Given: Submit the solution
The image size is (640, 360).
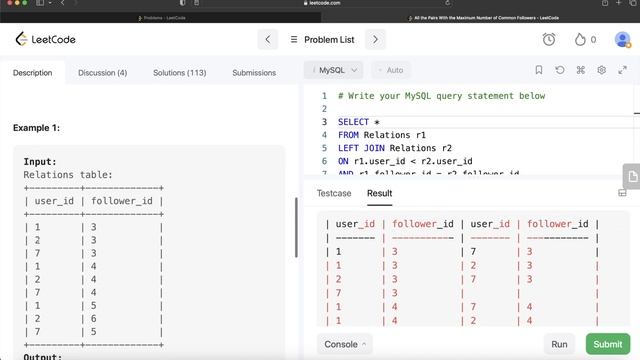Looking at the screenshot, I should (608, 344).
